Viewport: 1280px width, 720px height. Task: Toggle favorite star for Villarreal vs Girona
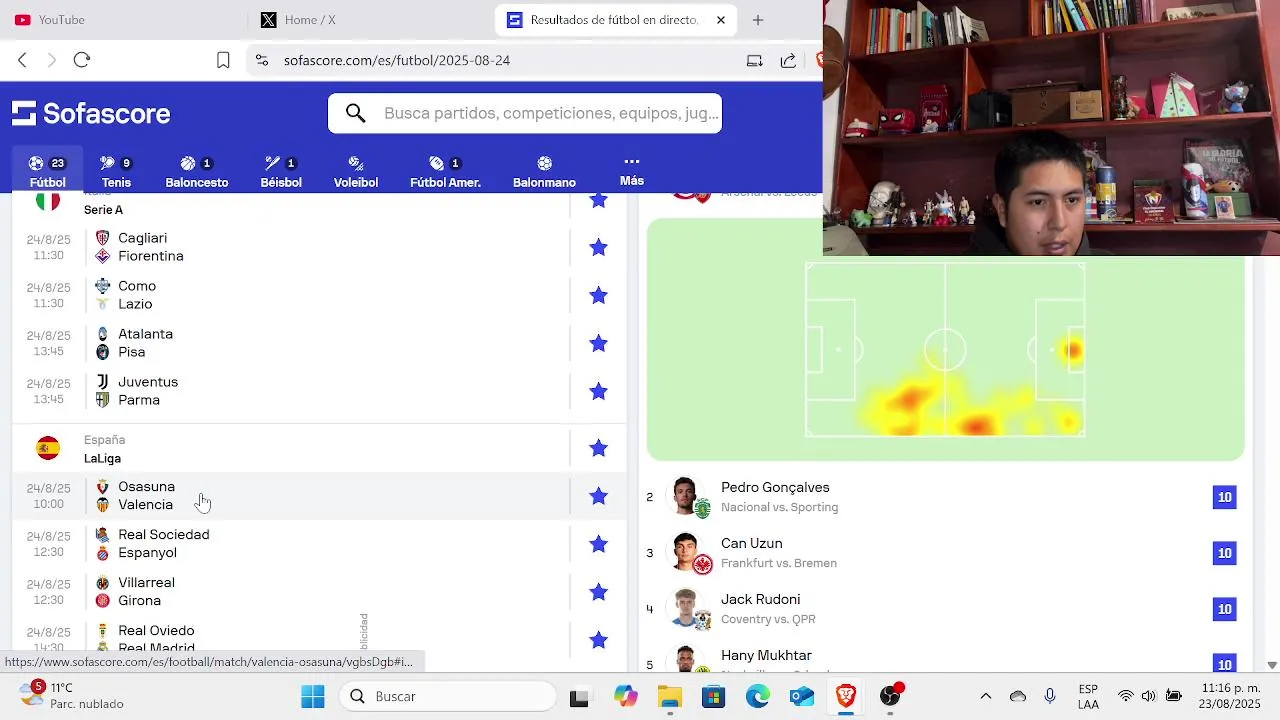(x=598, y=592)
